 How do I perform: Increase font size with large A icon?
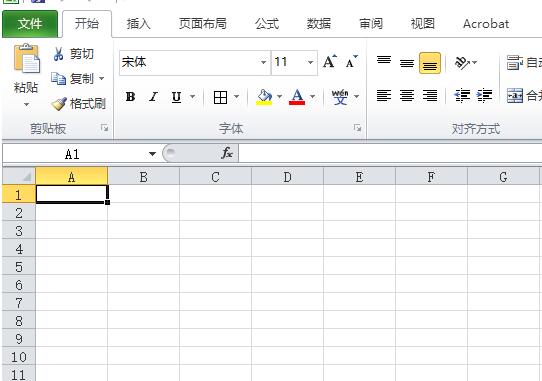(330, 62)
